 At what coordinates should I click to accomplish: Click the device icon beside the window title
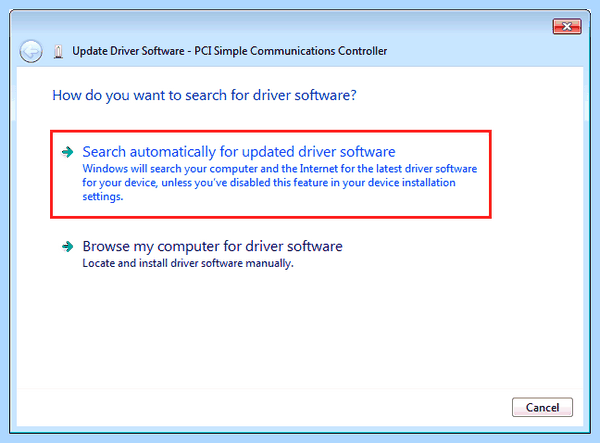point(58,51)
